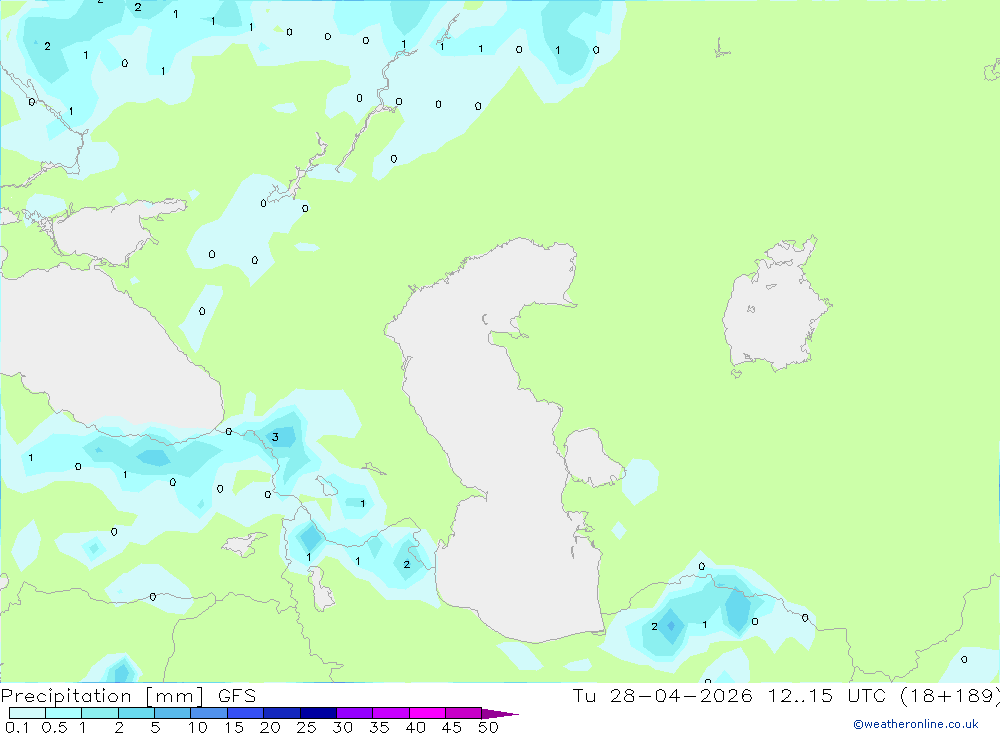Click the over-50 mm legend arrow tip

click(500, 714)
